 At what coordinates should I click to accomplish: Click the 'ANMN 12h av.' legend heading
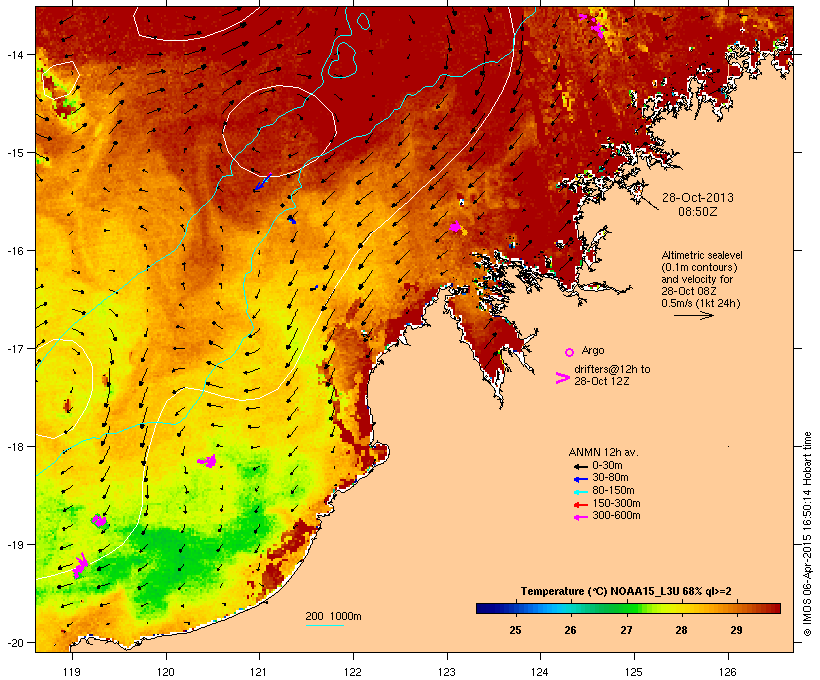click(x=603, y=452)
